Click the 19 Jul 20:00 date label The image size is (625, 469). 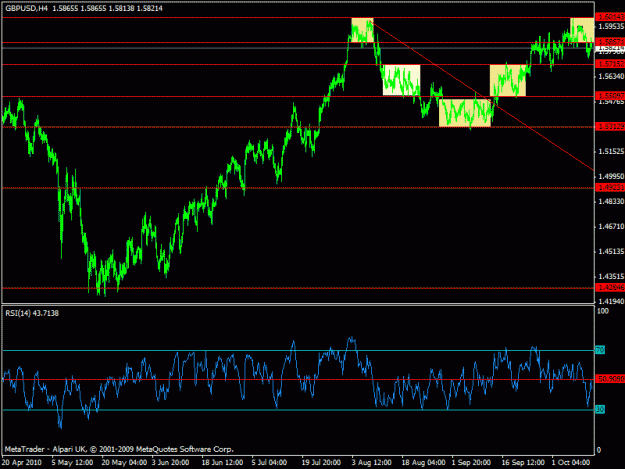point(321,463)
